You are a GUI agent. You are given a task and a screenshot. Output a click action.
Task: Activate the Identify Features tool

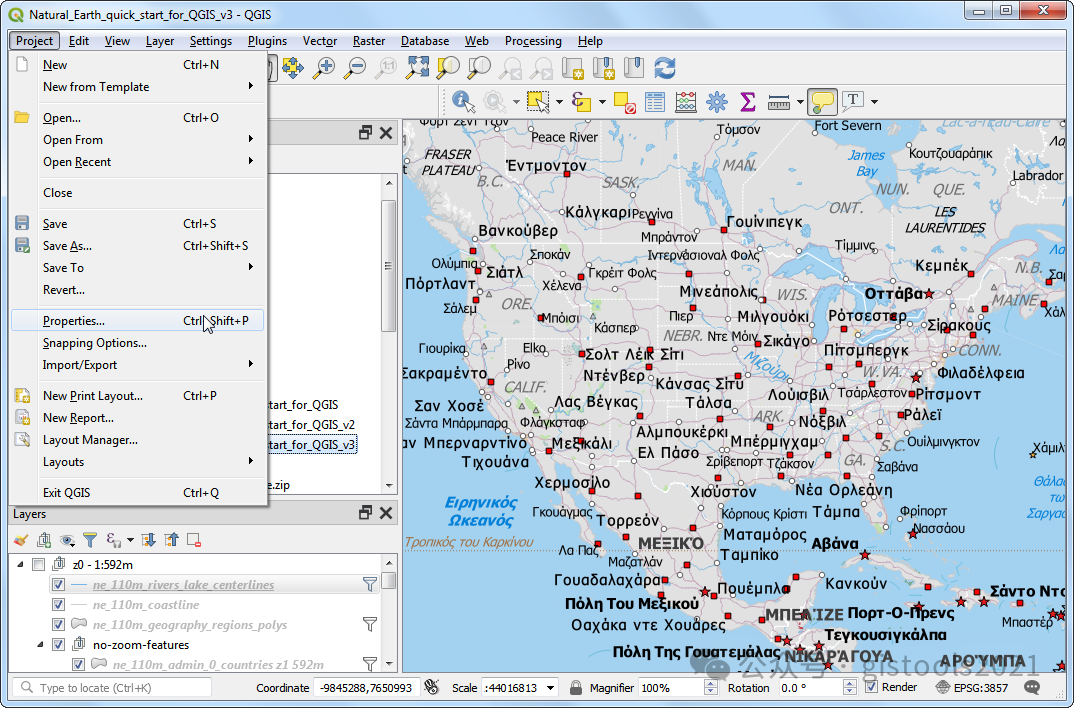[463, 102]
